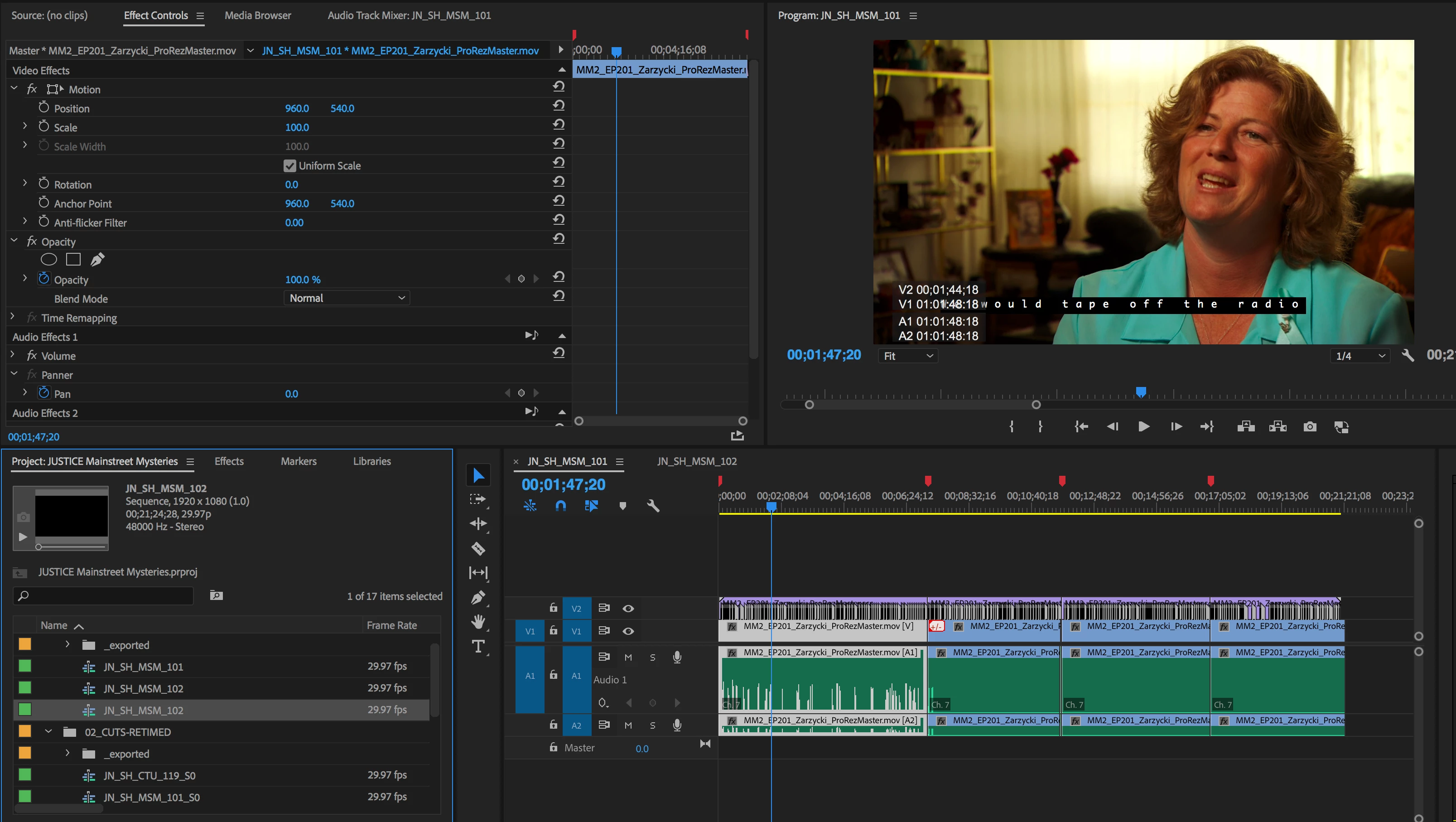This screenshot has height=822, width=1456.
Task: Open the JN_SH_MSM_102 sequence tab
Action: coord(696,461)
